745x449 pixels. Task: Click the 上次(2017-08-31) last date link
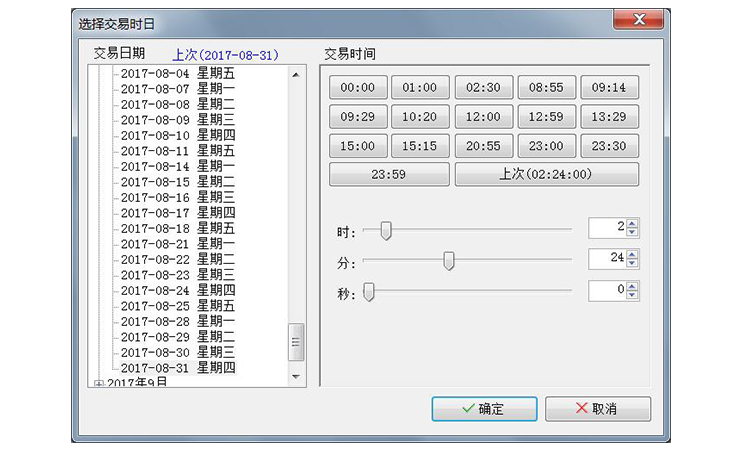(225, 55)
